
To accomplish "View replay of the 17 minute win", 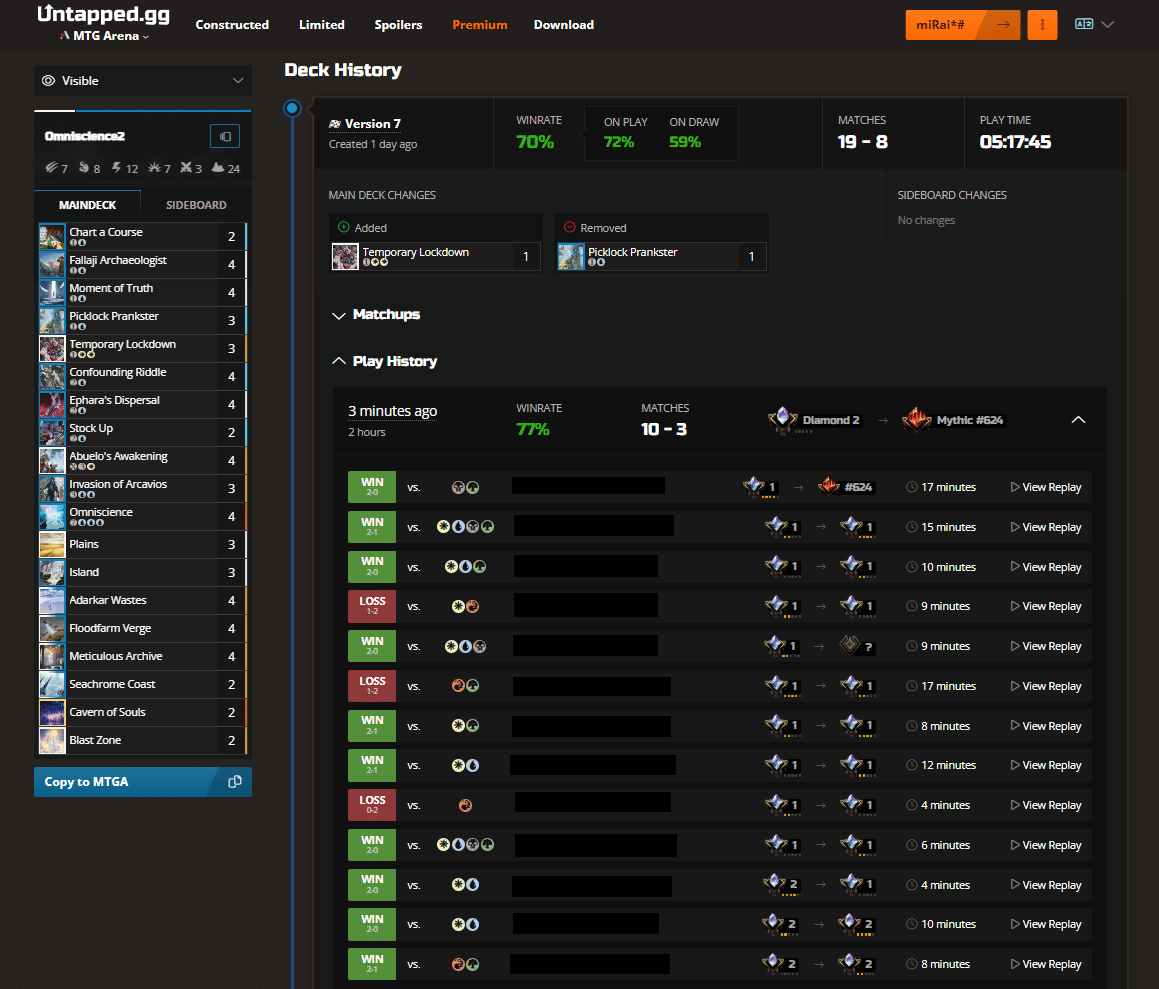I will coord(1046,487).
